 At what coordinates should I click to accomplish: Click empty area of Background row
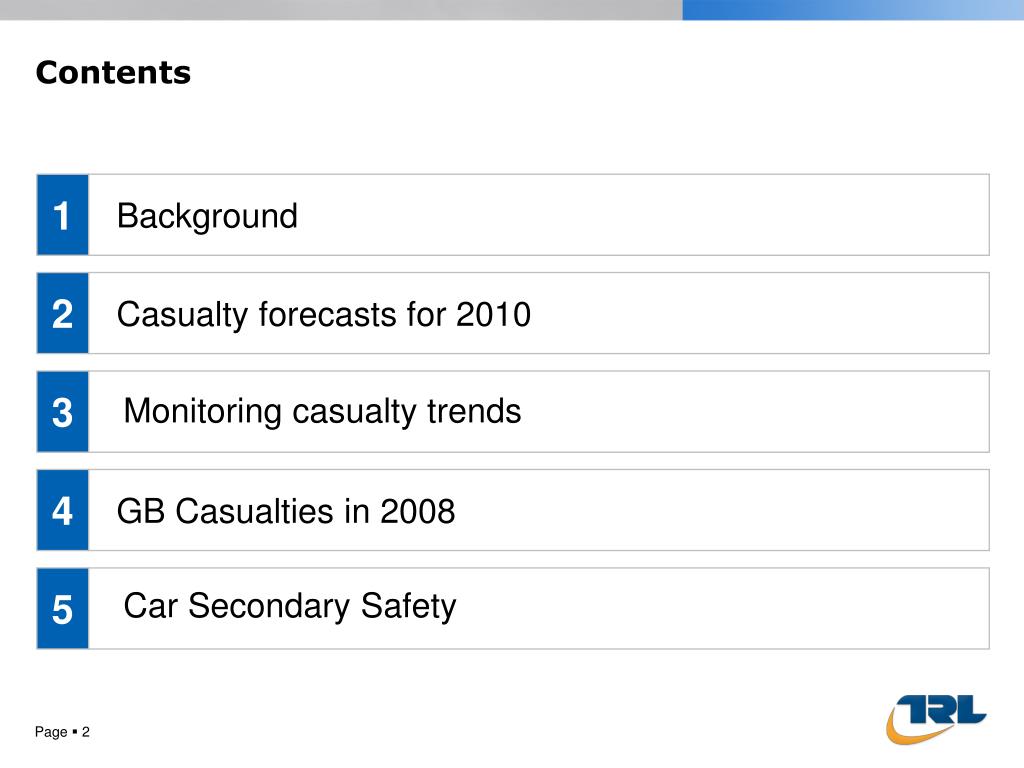click(x=653, y=215)
